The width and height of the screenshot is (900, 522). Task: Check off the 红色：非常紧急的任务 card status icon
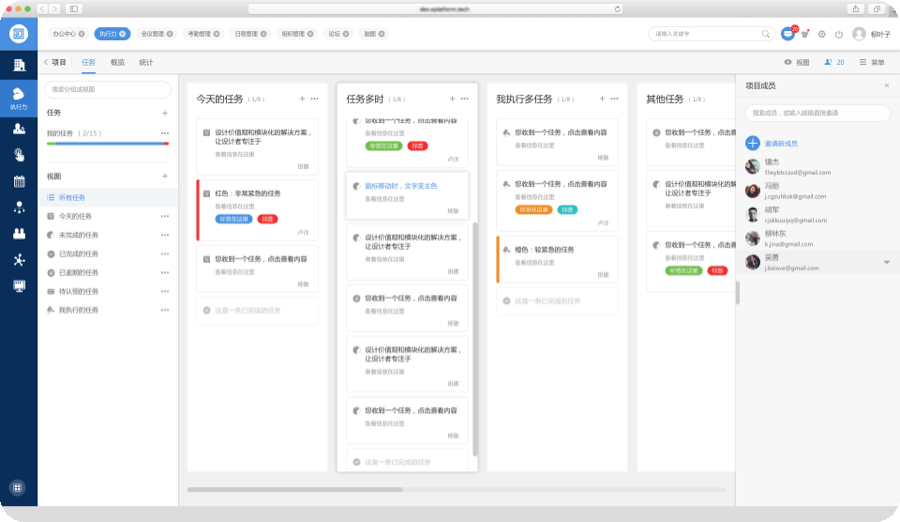point(207,194)
